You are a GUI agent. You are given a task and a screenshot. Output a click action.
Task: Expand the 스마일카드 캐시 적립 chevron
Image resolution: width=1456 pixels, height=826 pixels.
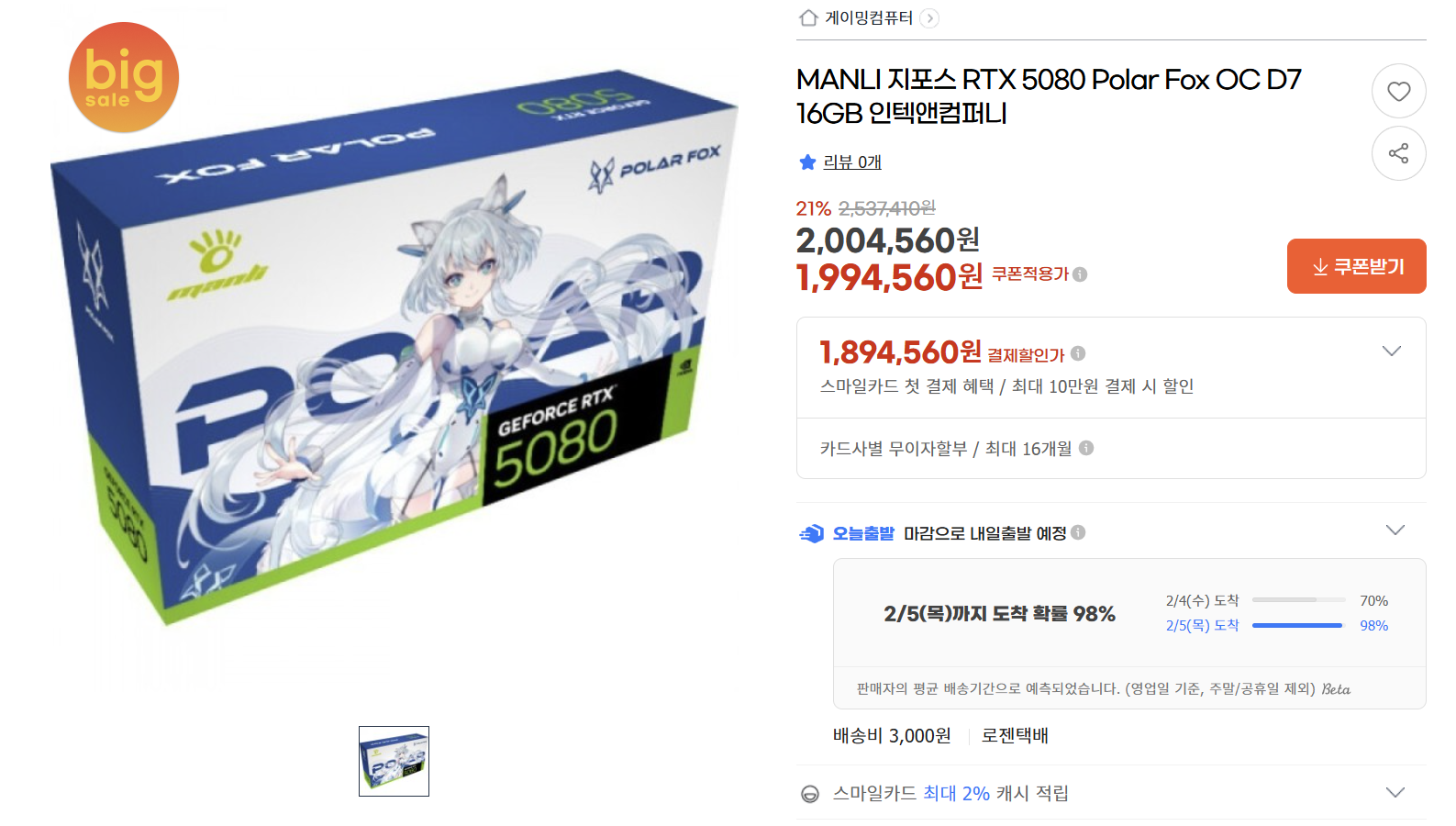[1395, 793]
